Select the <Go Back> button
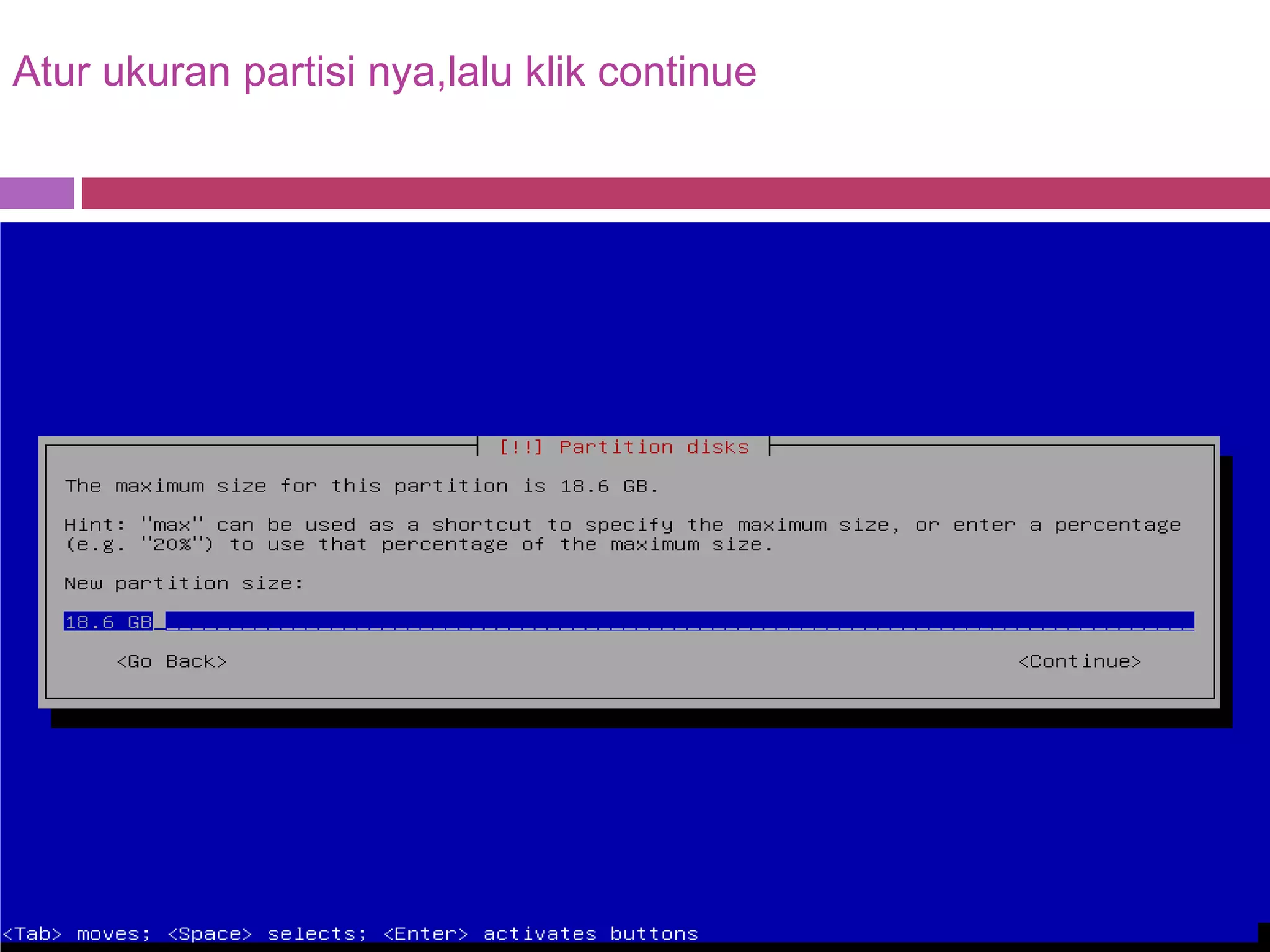This screenshot has width=1270, height=952. click(172, 661)
